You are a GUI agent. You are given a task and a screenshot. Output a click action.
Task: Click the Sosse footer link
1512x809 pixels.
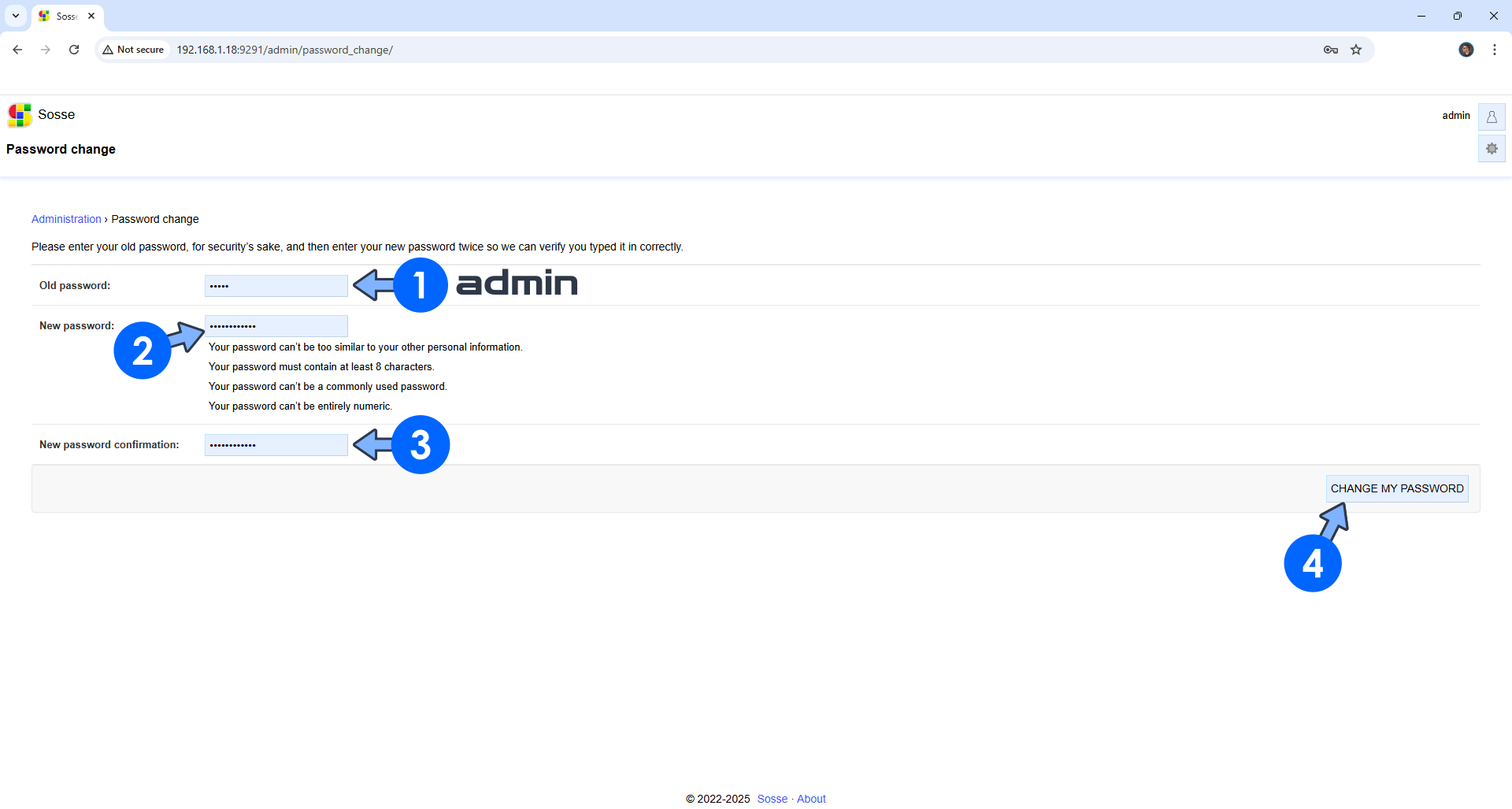772,799
